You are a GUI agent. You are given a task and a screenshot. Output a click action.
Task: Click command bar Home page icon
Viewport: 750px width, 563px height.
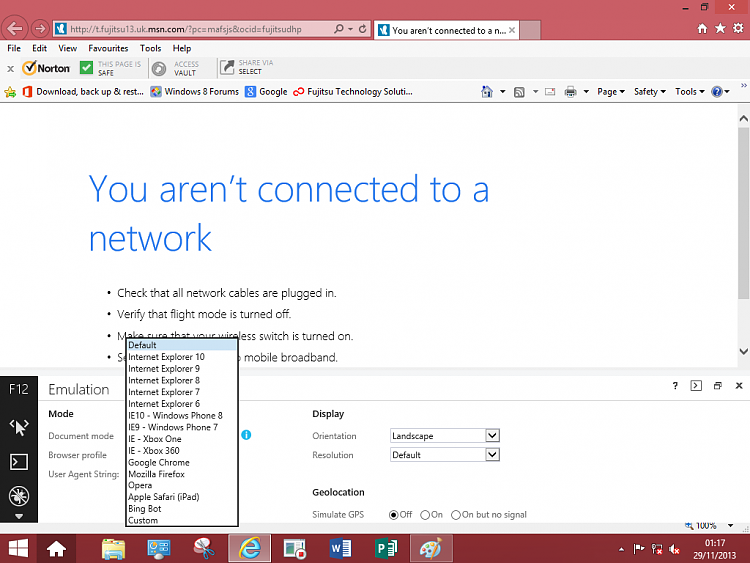tap(487, 91)
